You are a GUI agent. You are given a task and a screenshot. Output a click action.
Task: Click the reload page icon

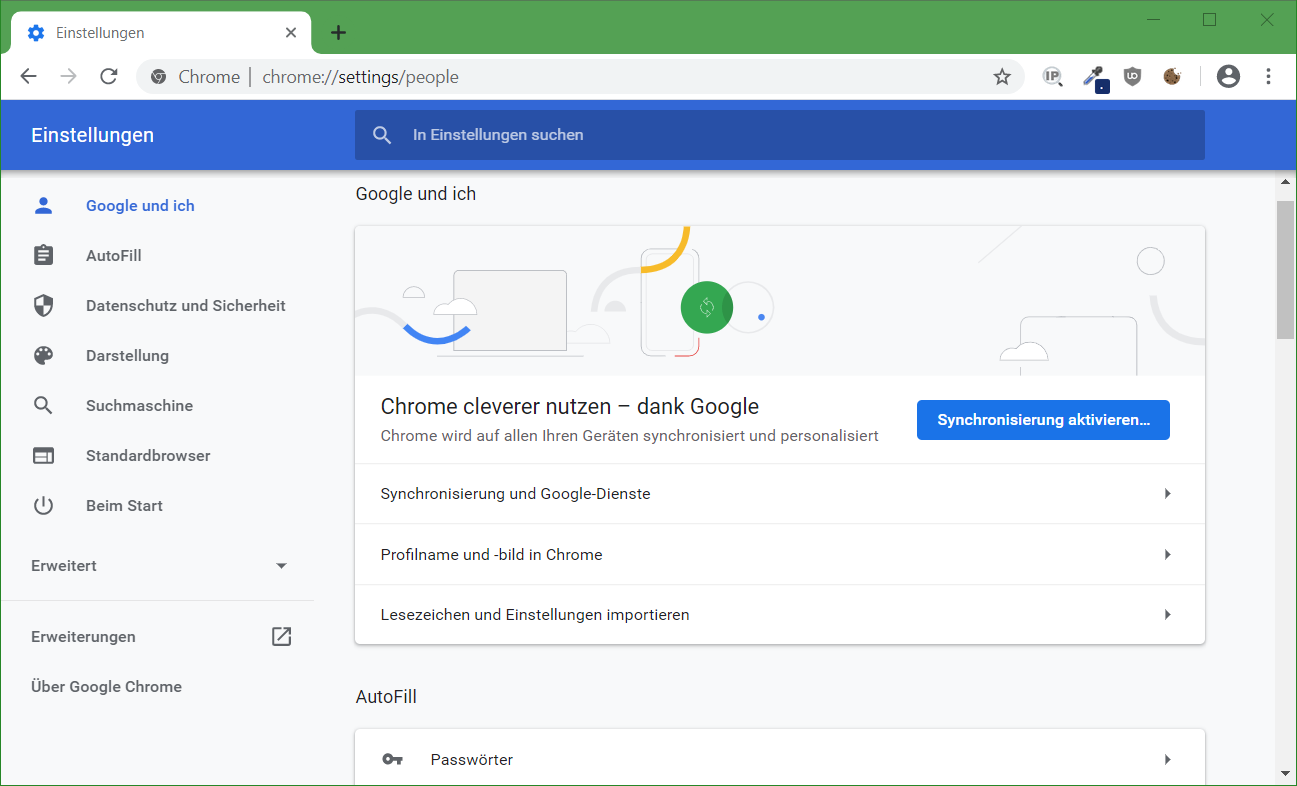tap(109, 77)
